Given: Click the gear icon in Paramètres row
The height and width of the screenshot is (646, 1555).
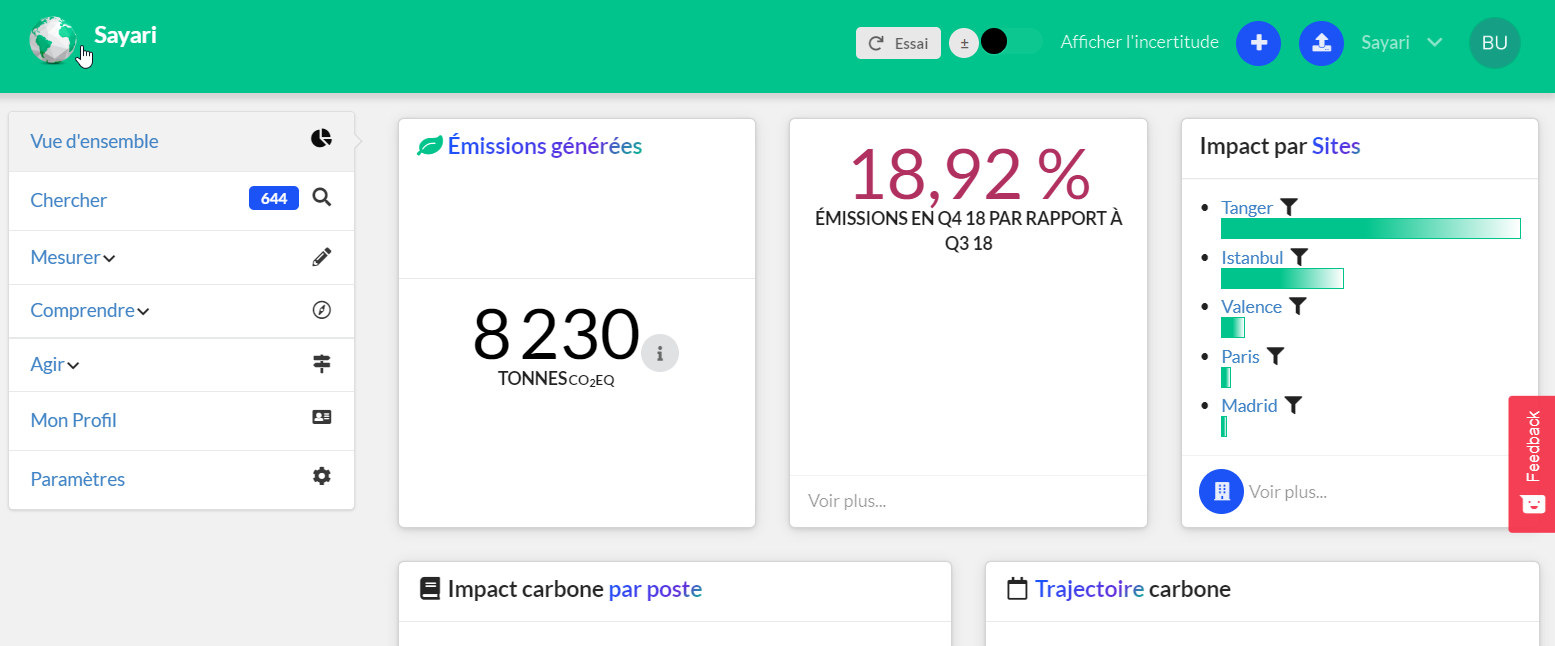Looking at the screenshot, I should click(x=321, y=477).
